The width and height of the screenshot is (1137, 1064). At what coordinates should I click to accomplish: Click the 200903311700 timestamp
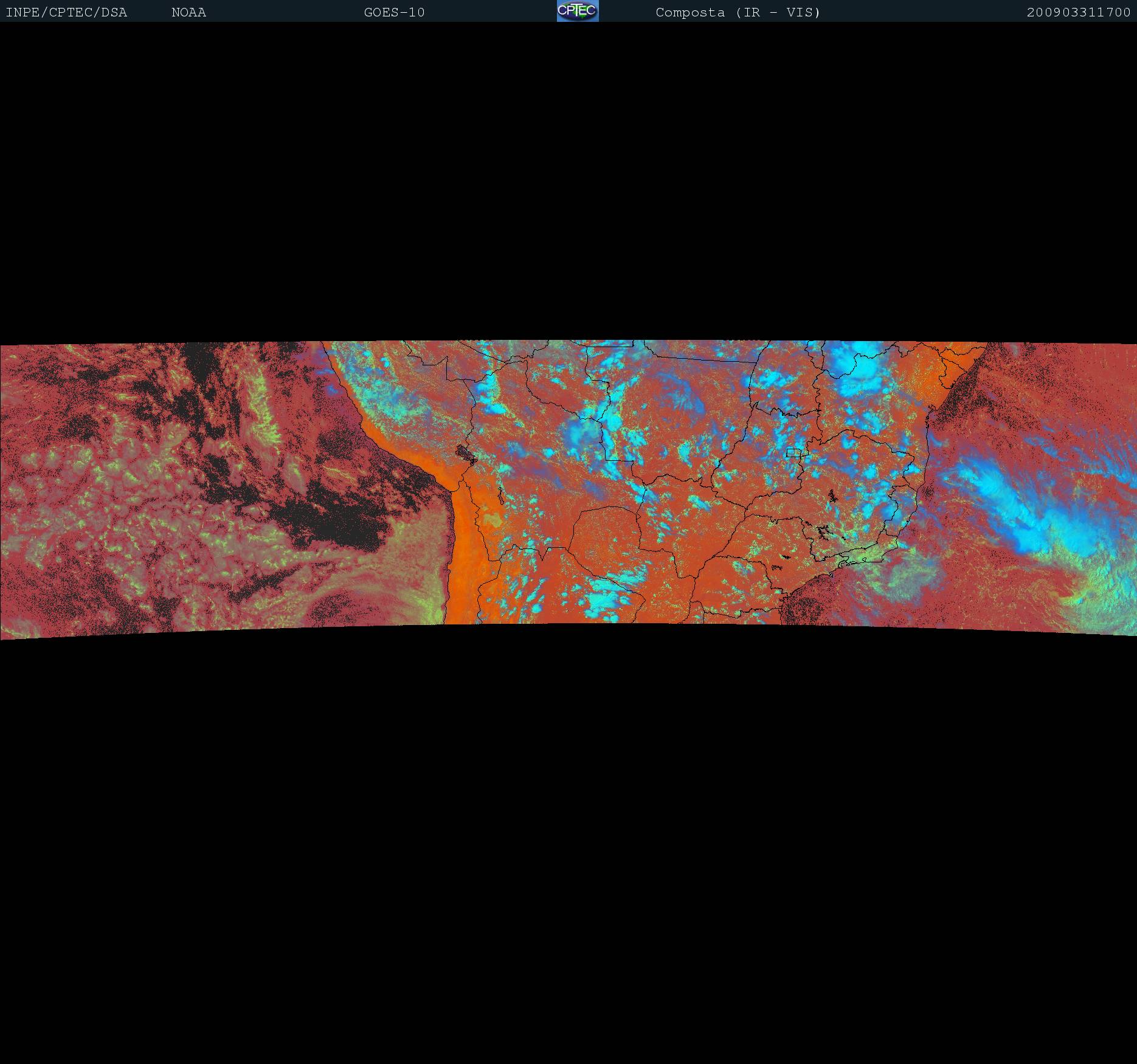pyautogui.click(x=1079, y=12)
